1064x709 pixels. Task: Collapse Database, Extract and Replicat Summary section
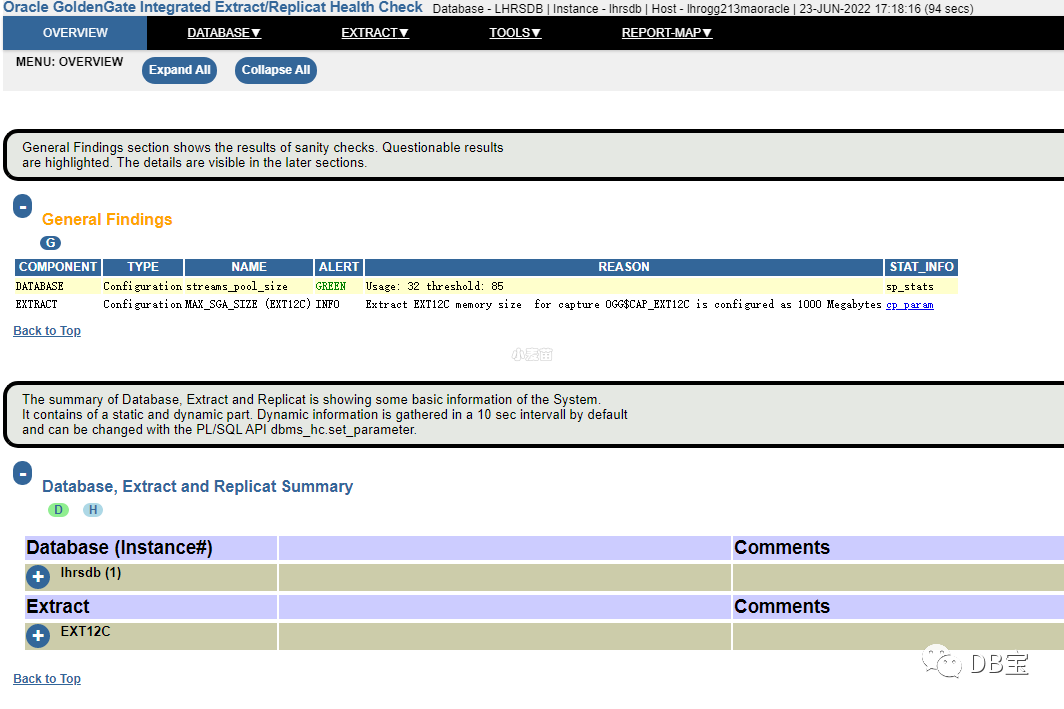[x=22, y=473]
